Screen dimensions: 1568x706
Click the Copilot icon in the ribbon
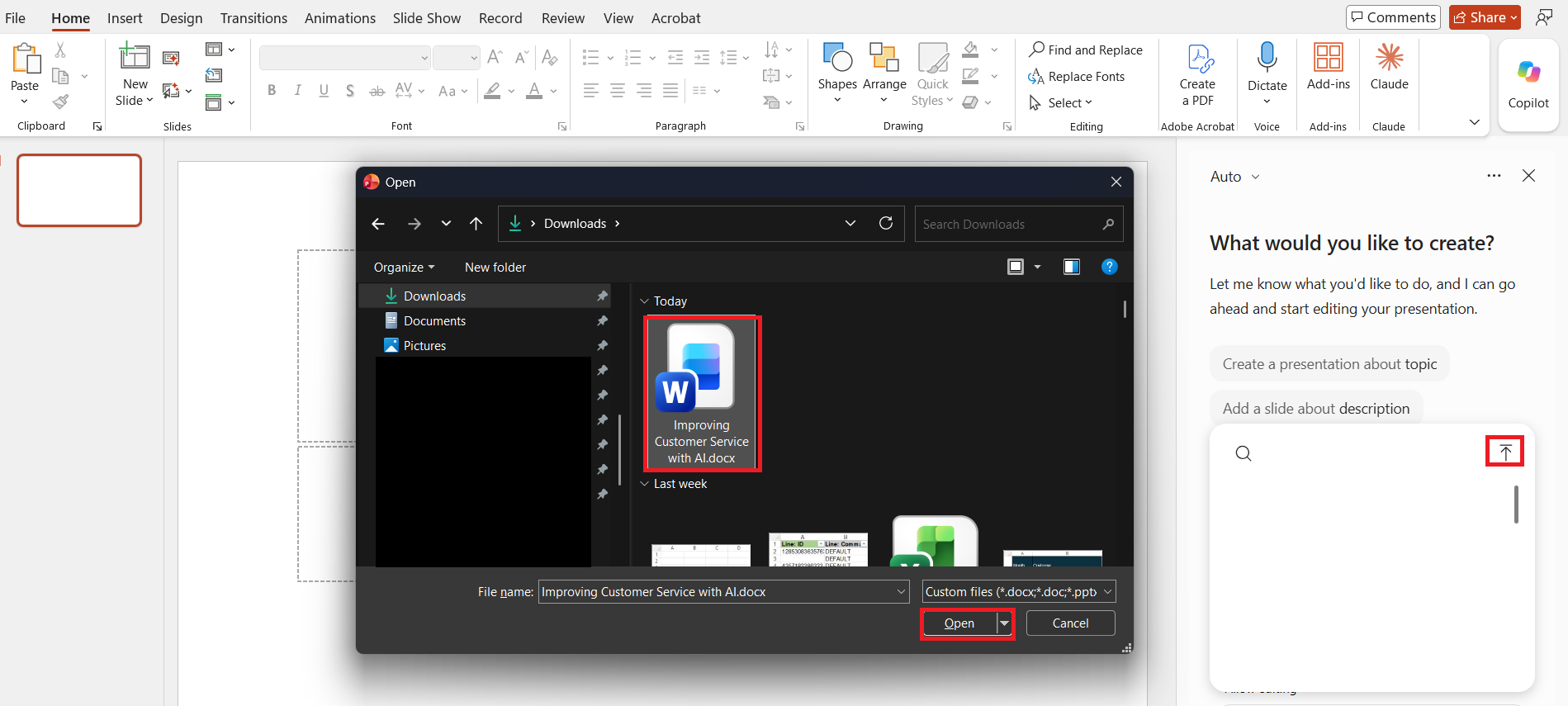click(x=1528, y=73)
